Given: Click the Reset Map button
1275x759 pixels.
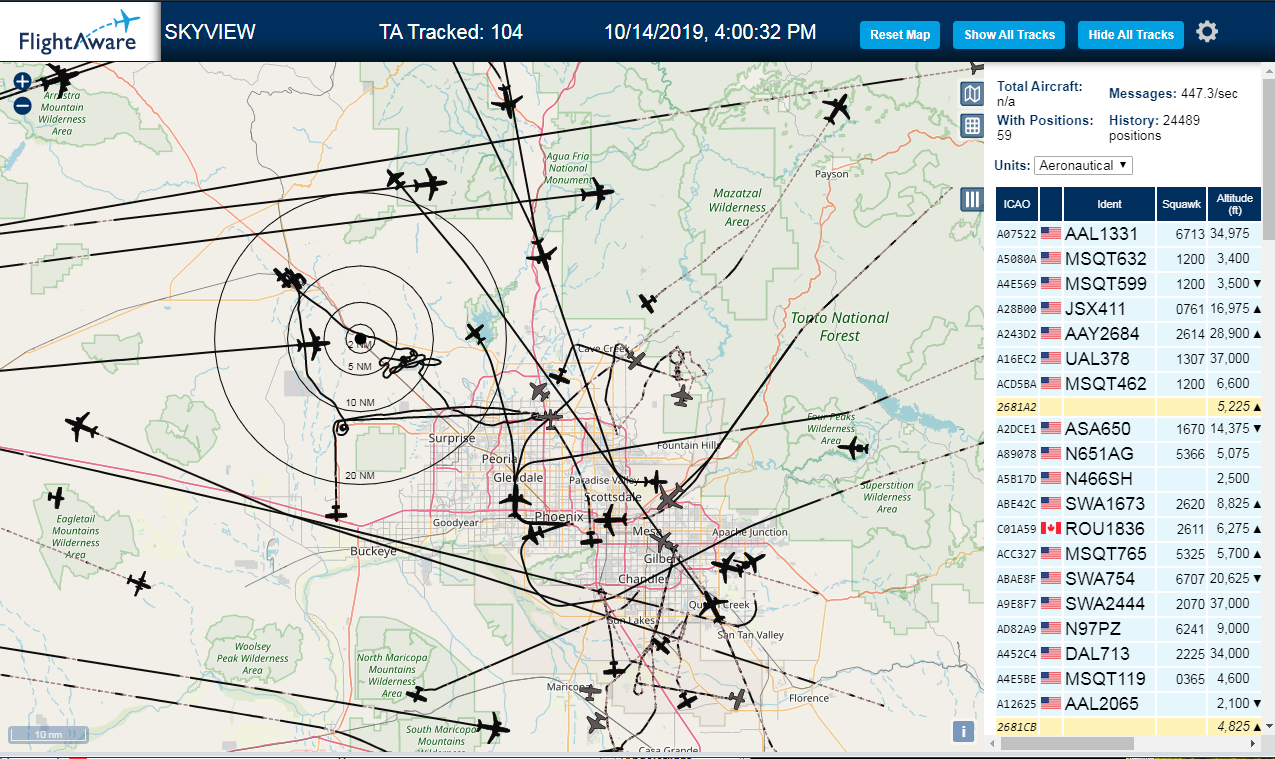Looking at the screenshot, I should 900,34.
